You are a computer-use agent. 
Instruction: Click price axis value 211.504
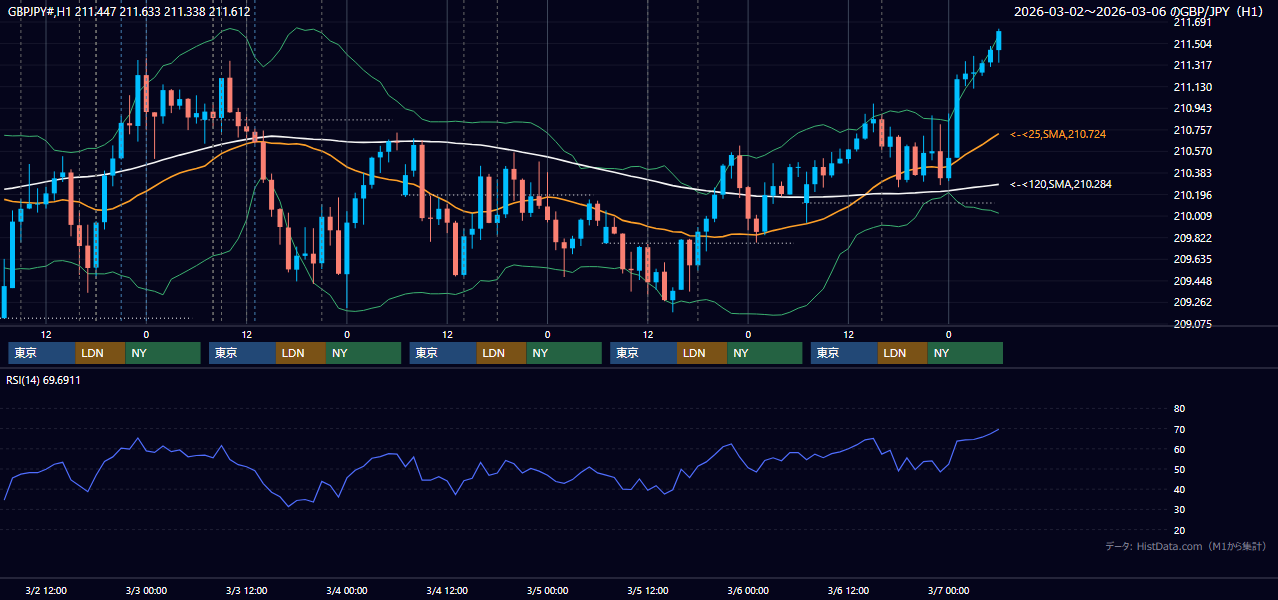coord(1192,44)
